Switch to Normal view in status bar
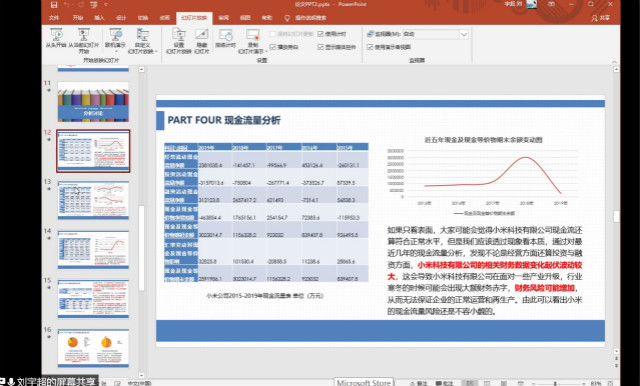Screen dimensions: 640x386 (x=470, y=383)
